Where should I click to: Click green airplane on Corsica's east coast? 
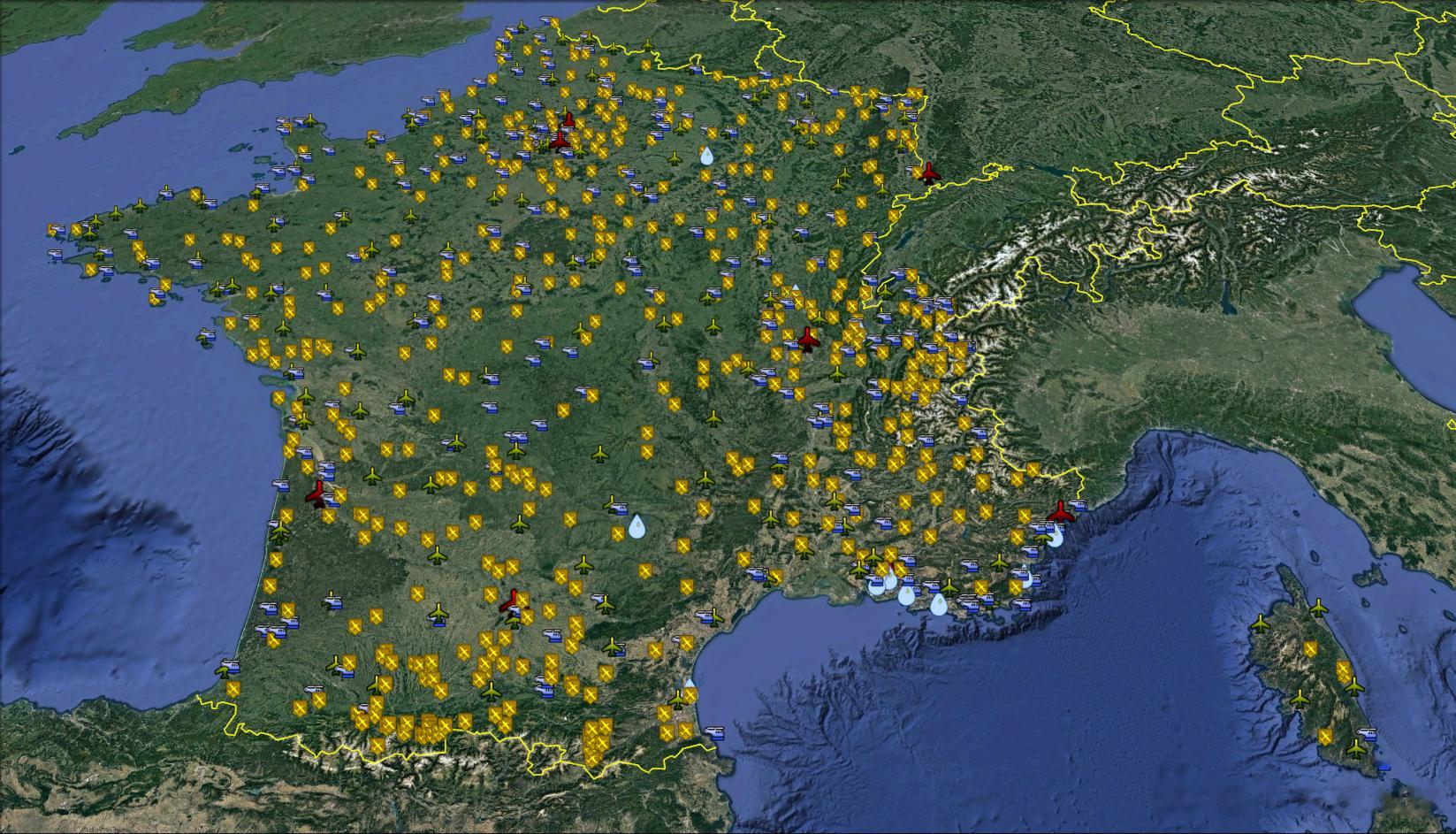click(x=1354, y=686)
